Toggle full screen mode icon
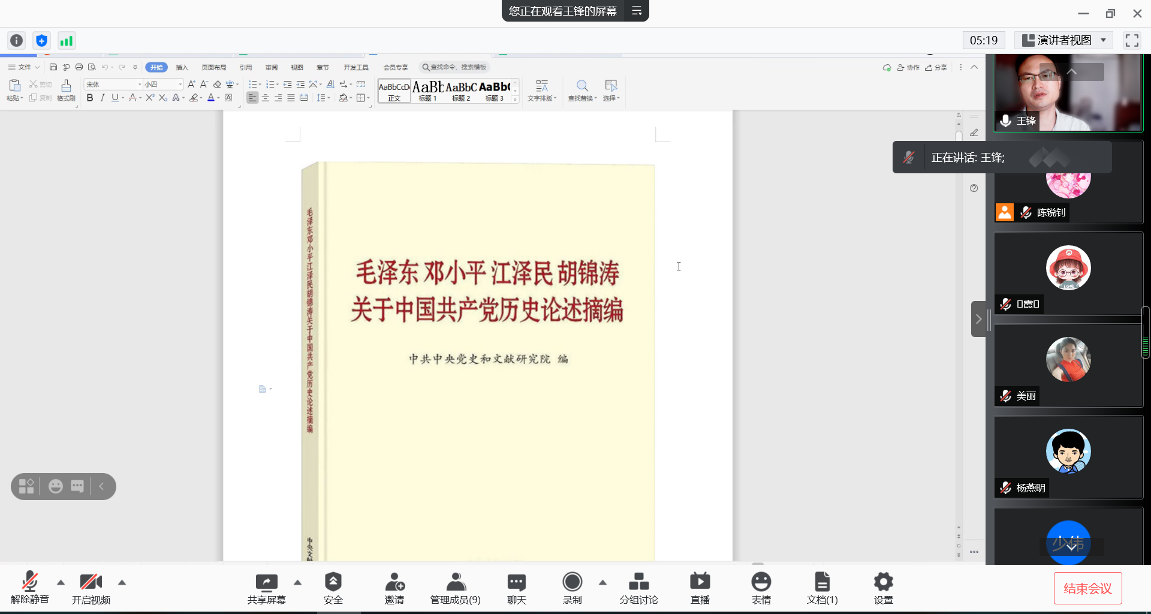1151x614 pixels. (1133, 40)
